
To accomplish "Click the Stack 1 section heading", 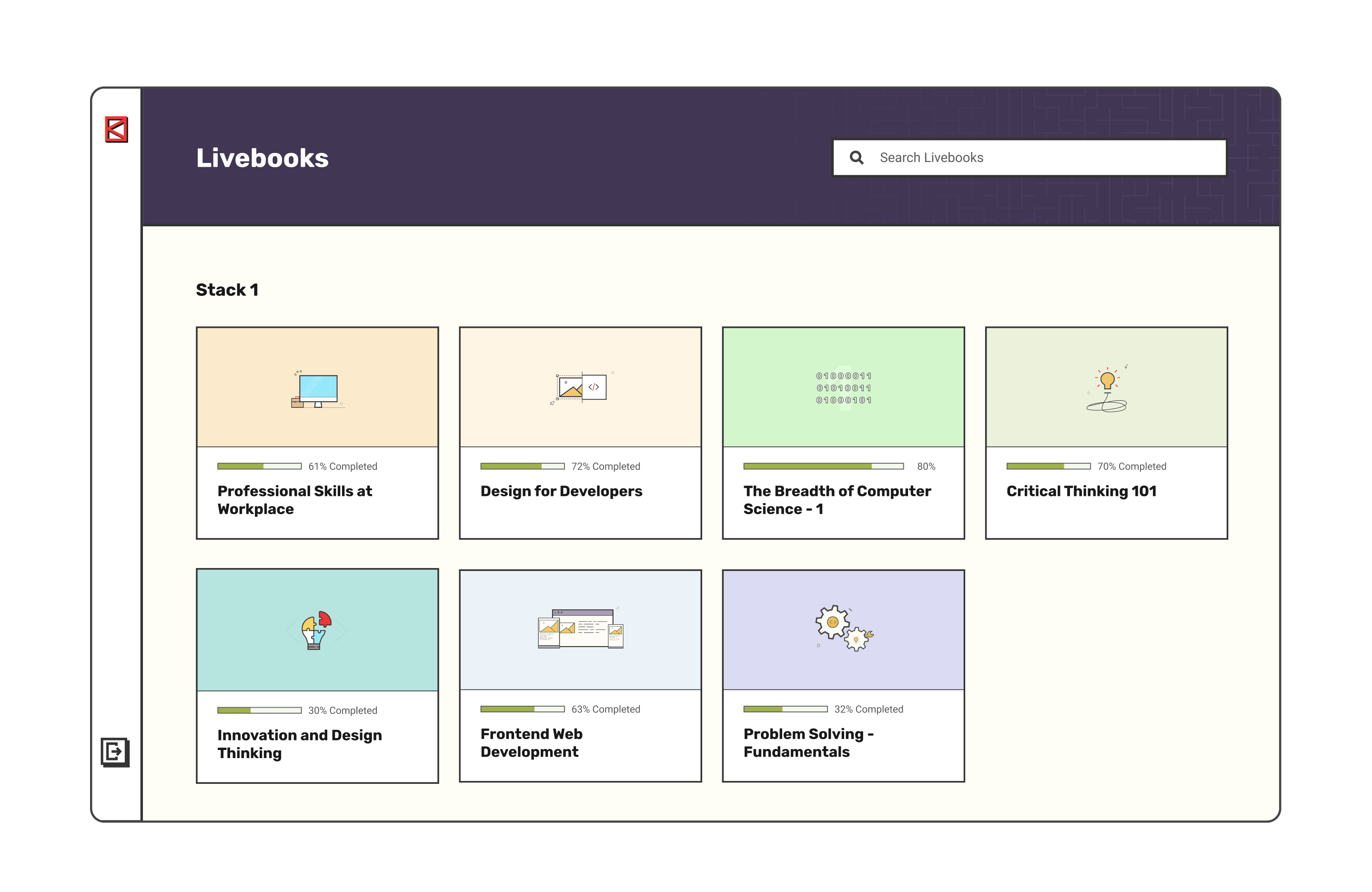I will pyautogui.click(x=227, y=289).
